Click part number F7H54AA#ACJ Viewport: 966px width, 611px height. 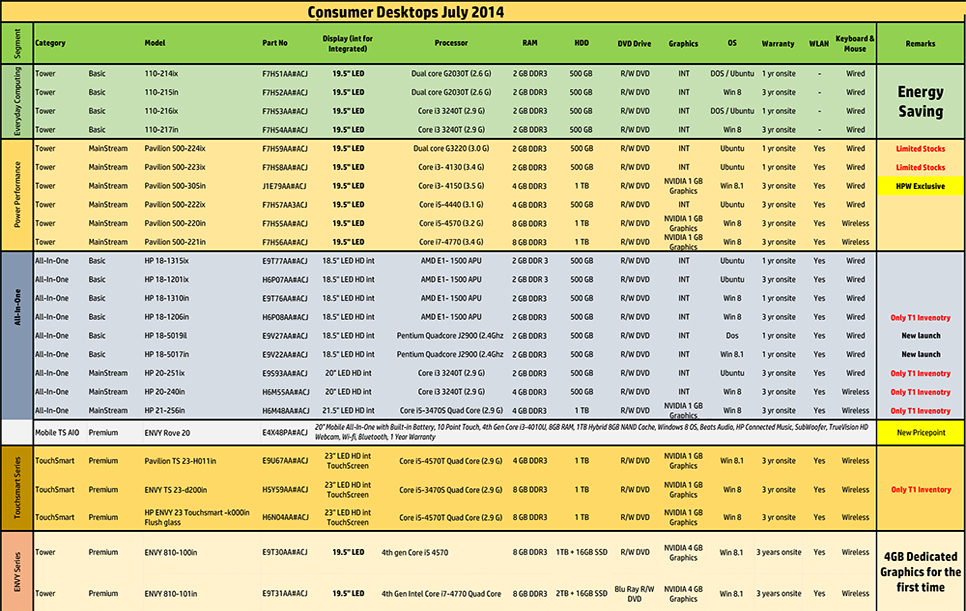tap(285, 130)
